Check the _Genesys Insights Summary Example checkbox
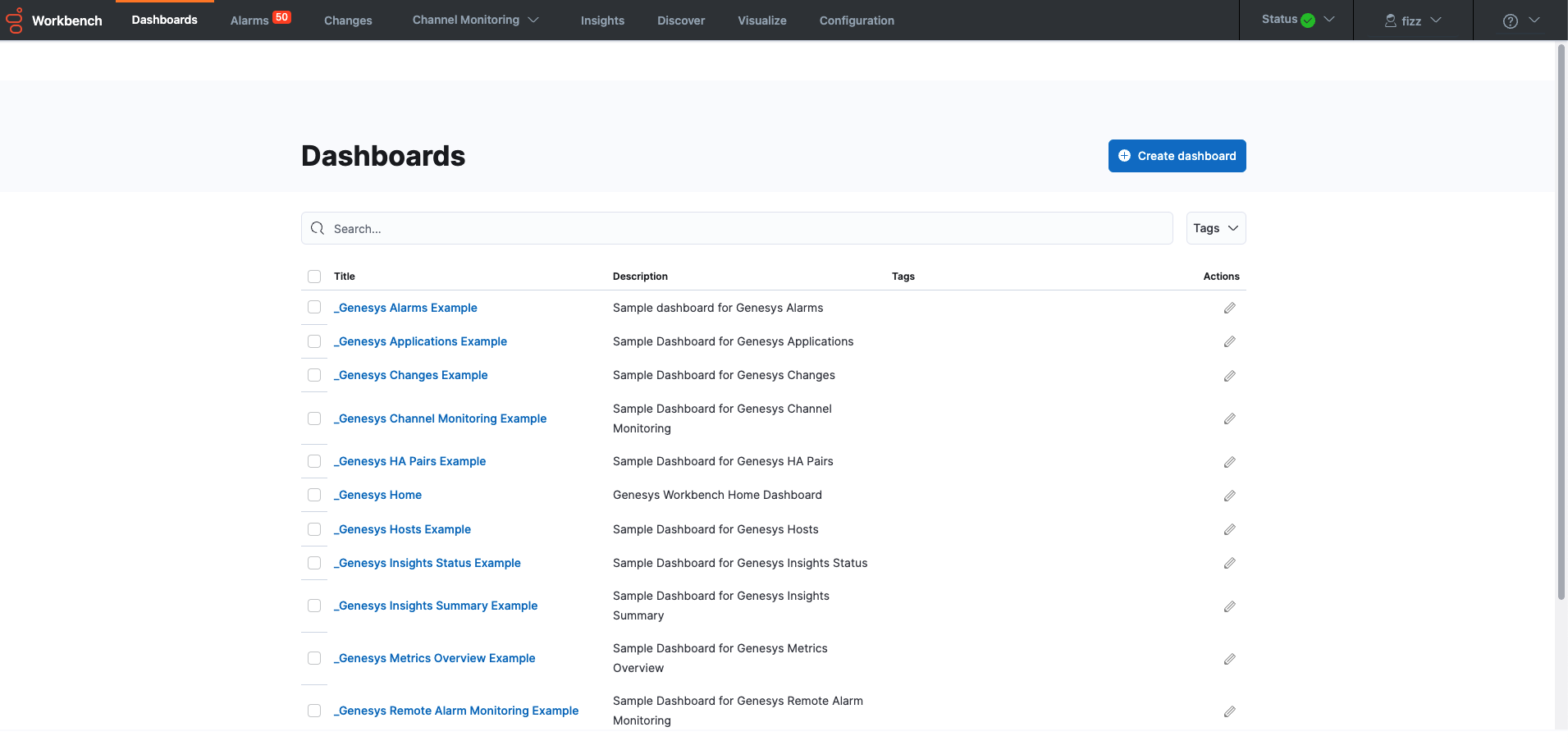 [314, 606]
